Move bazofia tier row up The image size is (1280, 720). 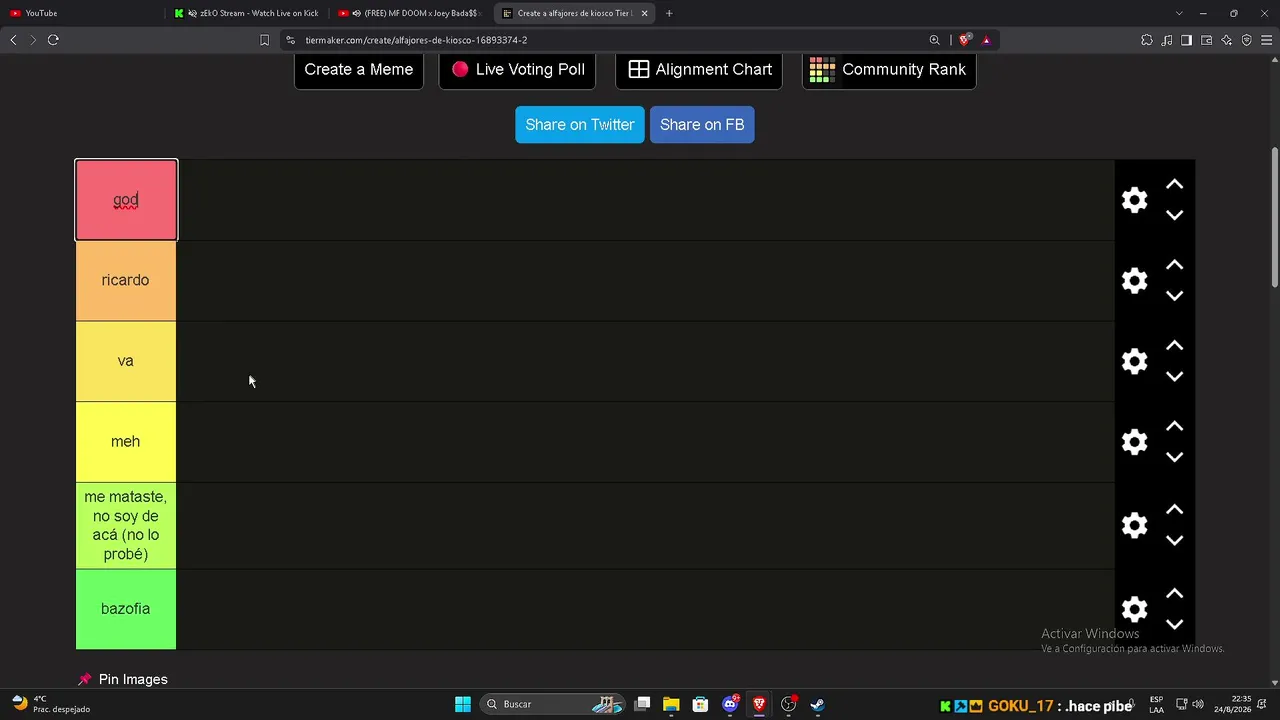1175,594
